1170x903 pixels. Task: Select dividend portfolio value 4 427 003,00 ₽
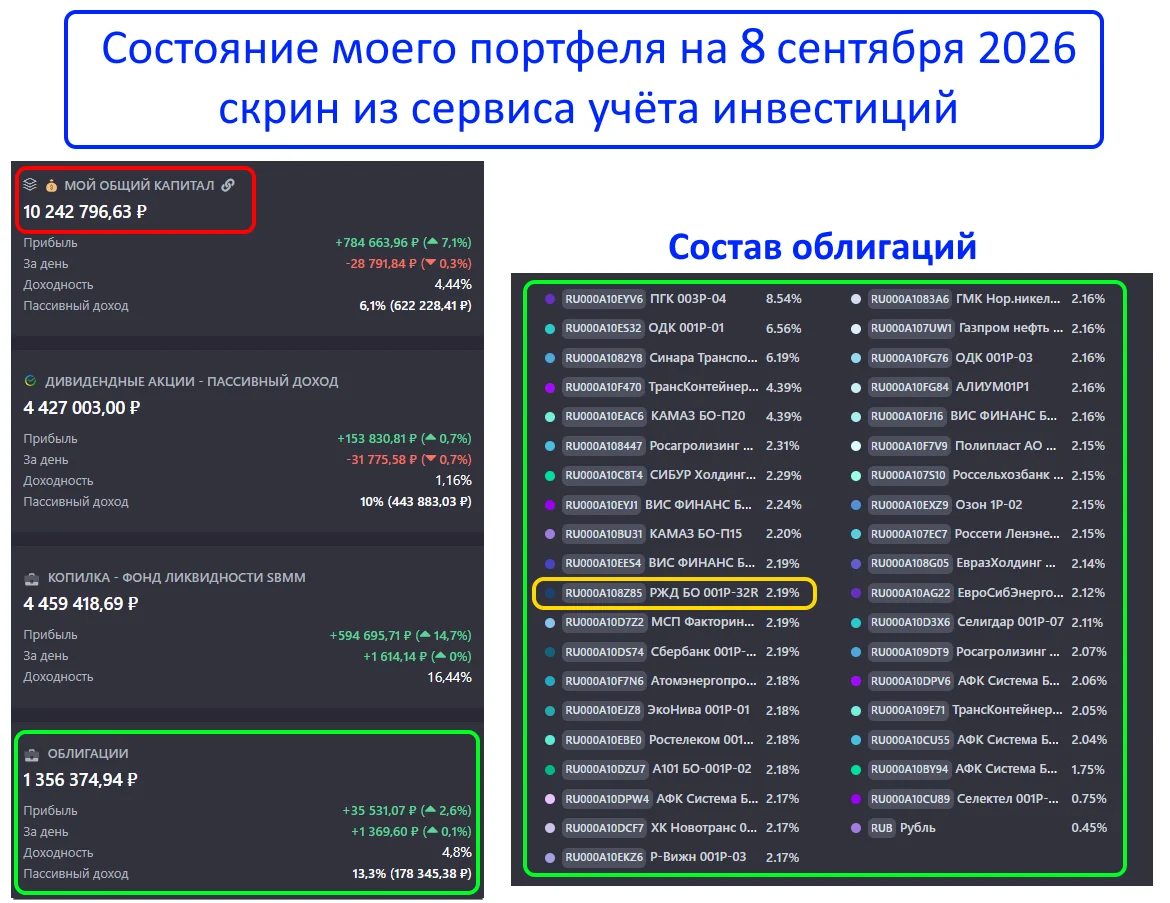point(81,407)
